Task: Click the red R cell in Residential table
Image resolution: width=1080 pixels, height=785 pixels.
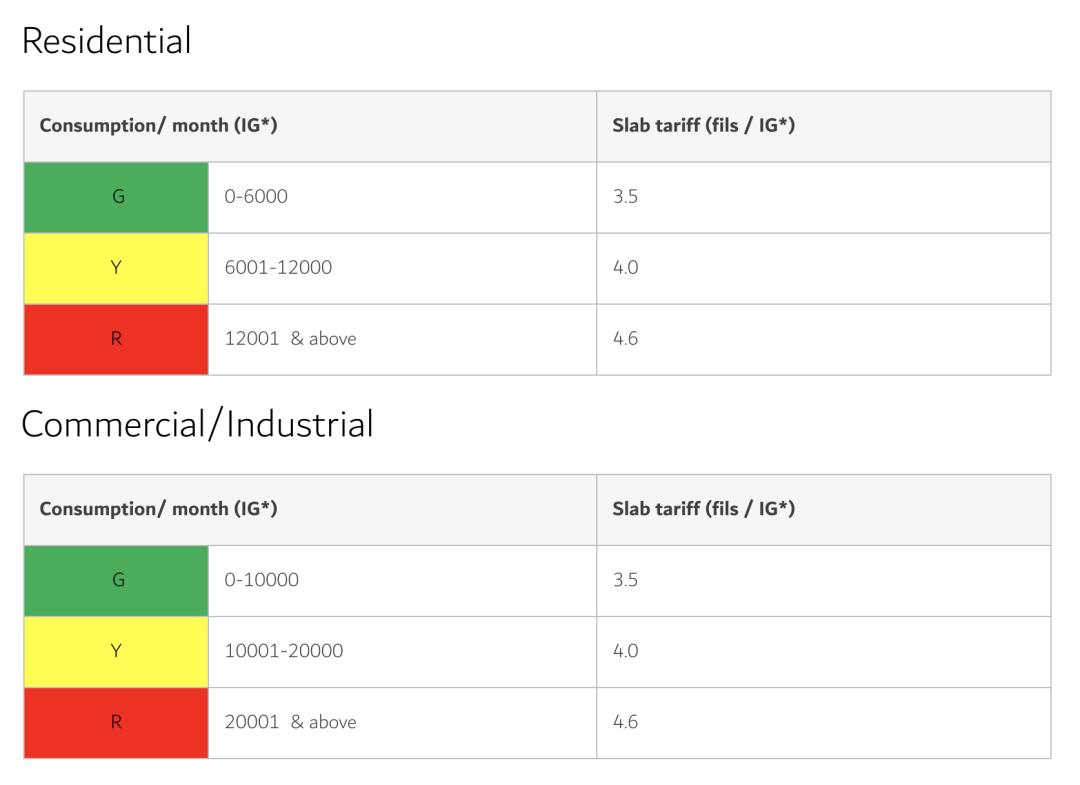Action: (x=116, y=339)
